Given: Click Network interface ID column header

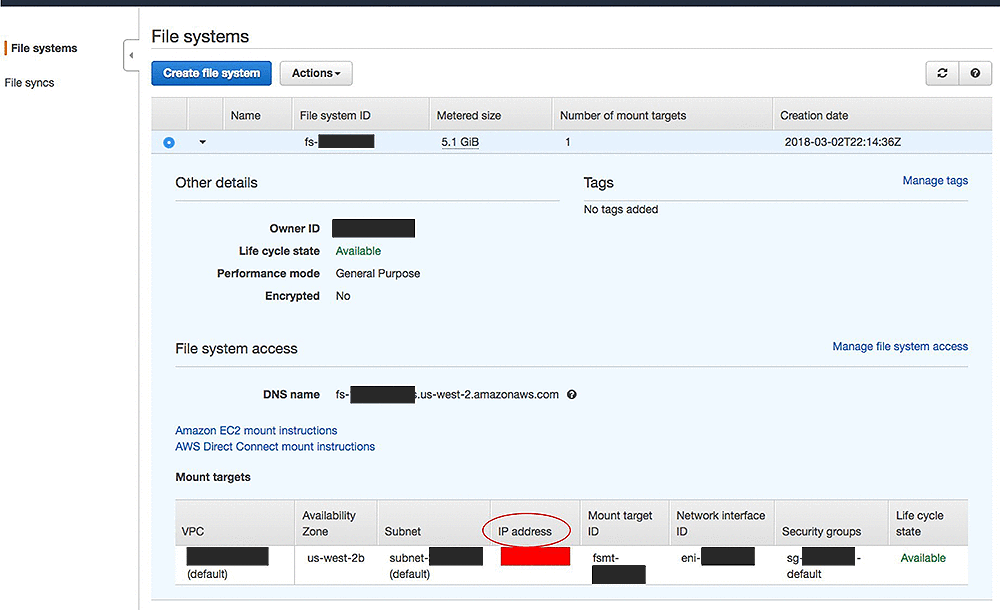Looking at the screenshot, I should click(x=721, y=523).
